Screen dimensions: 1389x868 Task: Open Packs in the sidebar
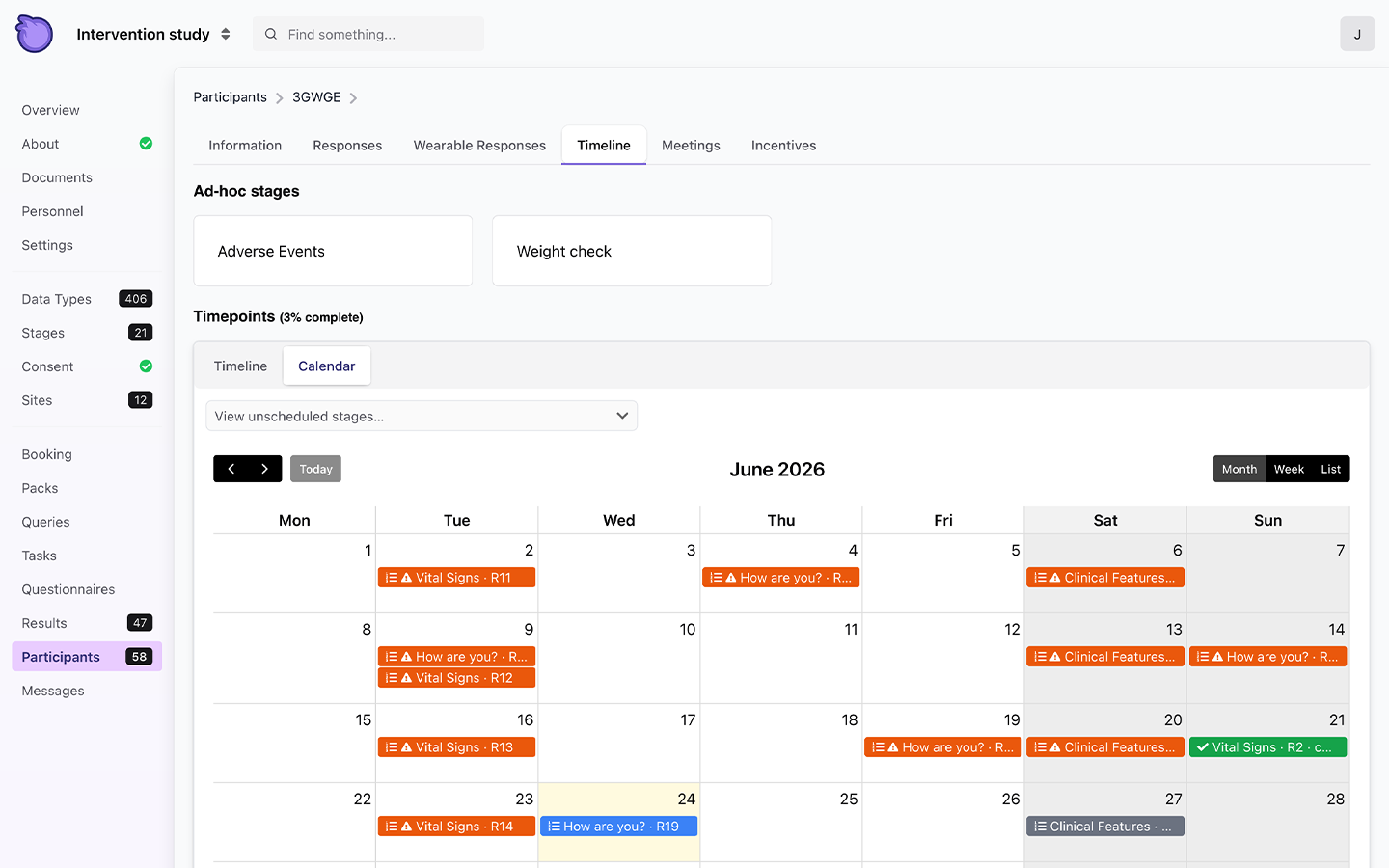(40, 488)
